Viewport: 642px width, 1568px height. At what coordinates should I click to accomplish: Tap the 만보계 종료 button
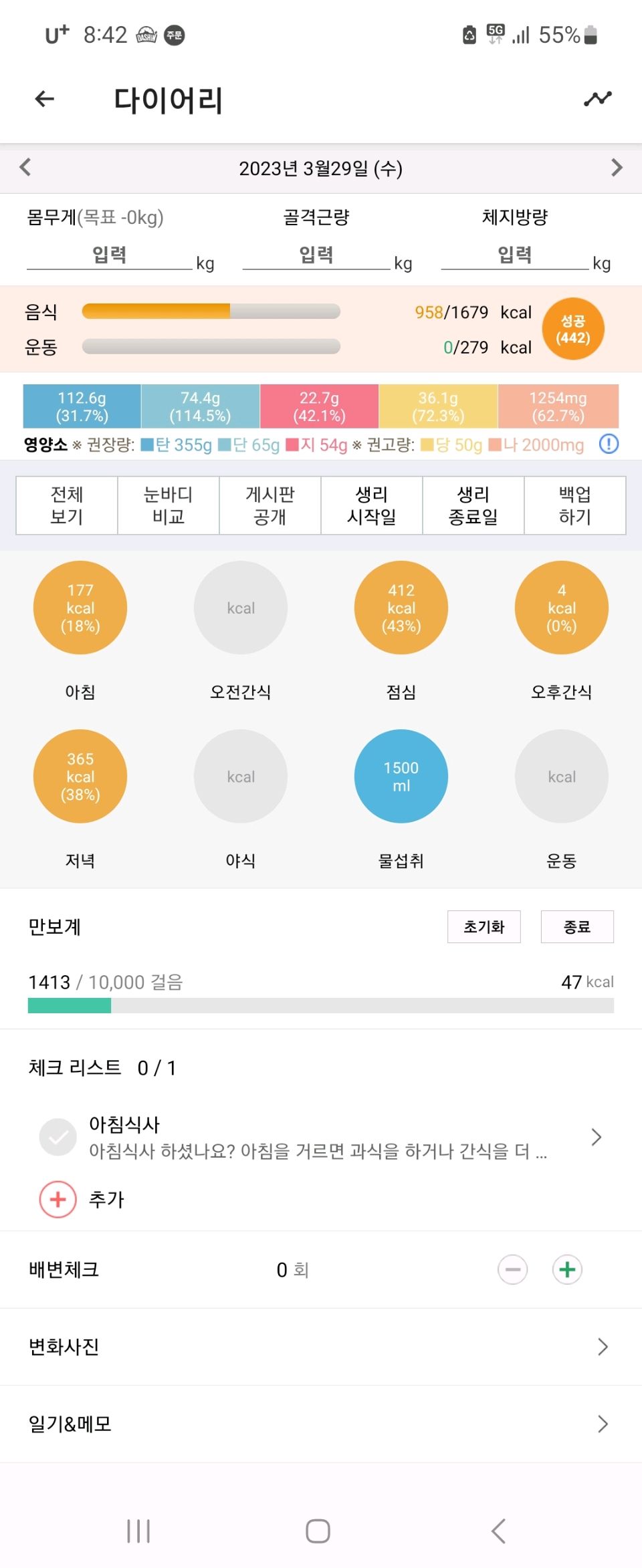click(x=577, y=926)
